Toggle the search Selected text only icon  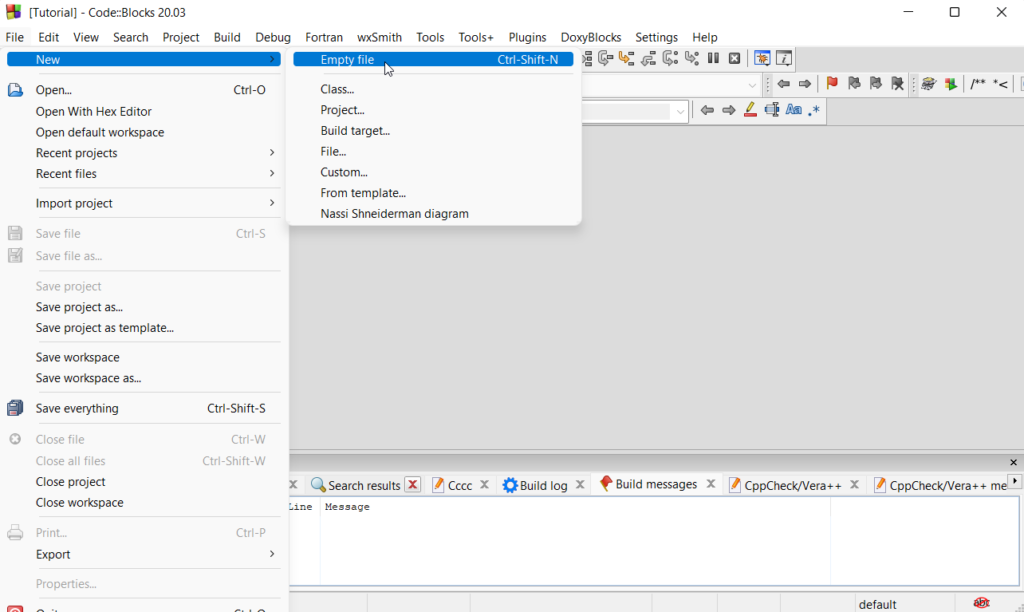(x=772, y=110)
